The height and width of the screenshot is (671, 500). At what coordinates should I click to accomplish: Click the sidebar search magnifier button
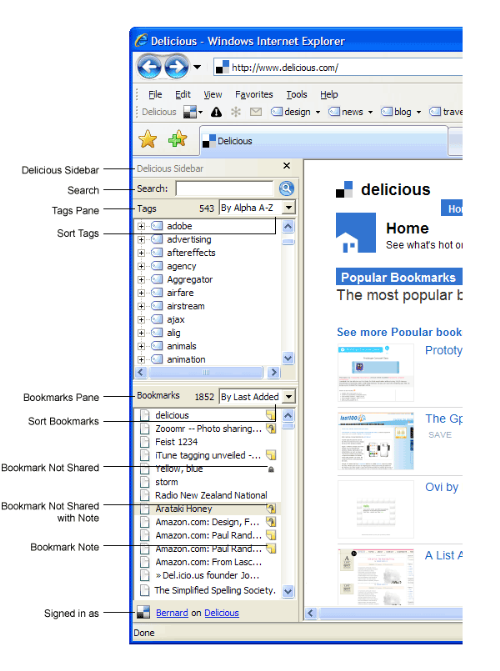pyautogui.click(x=286, y=188)
